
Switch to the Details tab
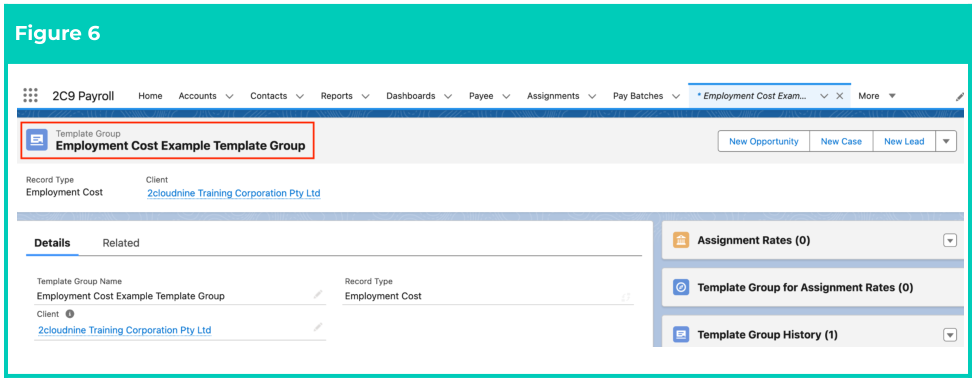52,243
